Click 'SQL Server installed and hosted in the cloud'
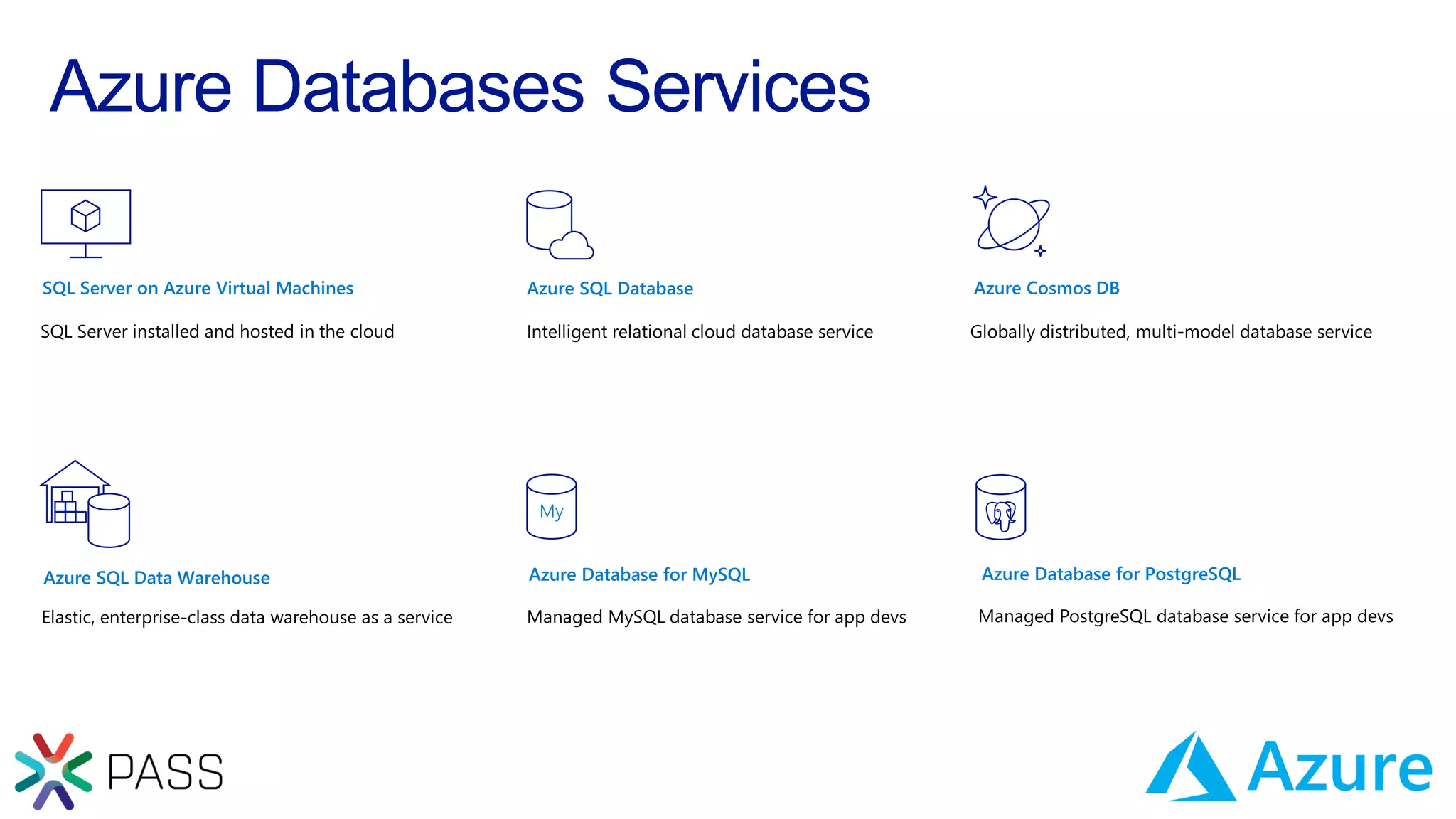This screenshot has width=1456, height=819. coord(217,331)
